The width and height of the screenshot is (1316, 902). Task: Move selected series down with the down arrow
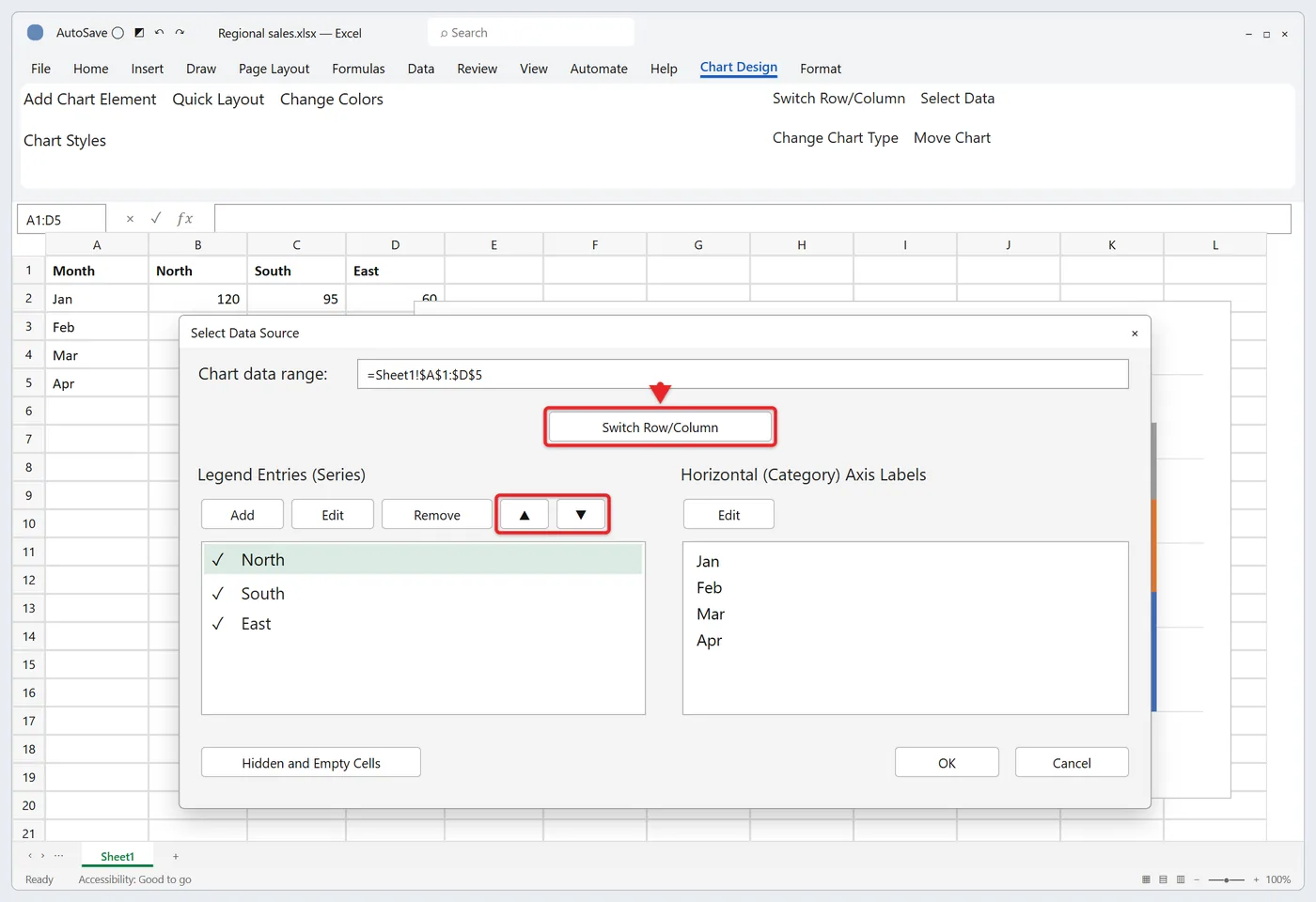click(581, 515)
